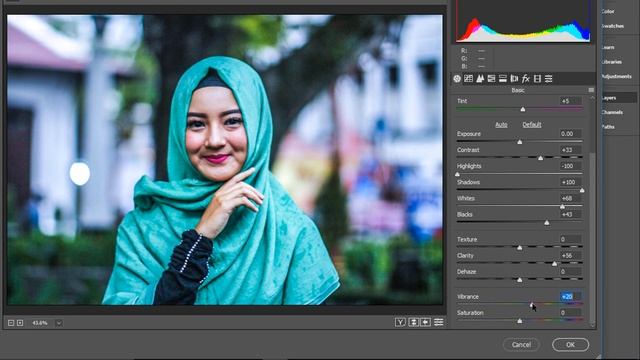Screen dimensions: 640x360
Task: Click the zoom in plus icon
Action: (20, 323)
